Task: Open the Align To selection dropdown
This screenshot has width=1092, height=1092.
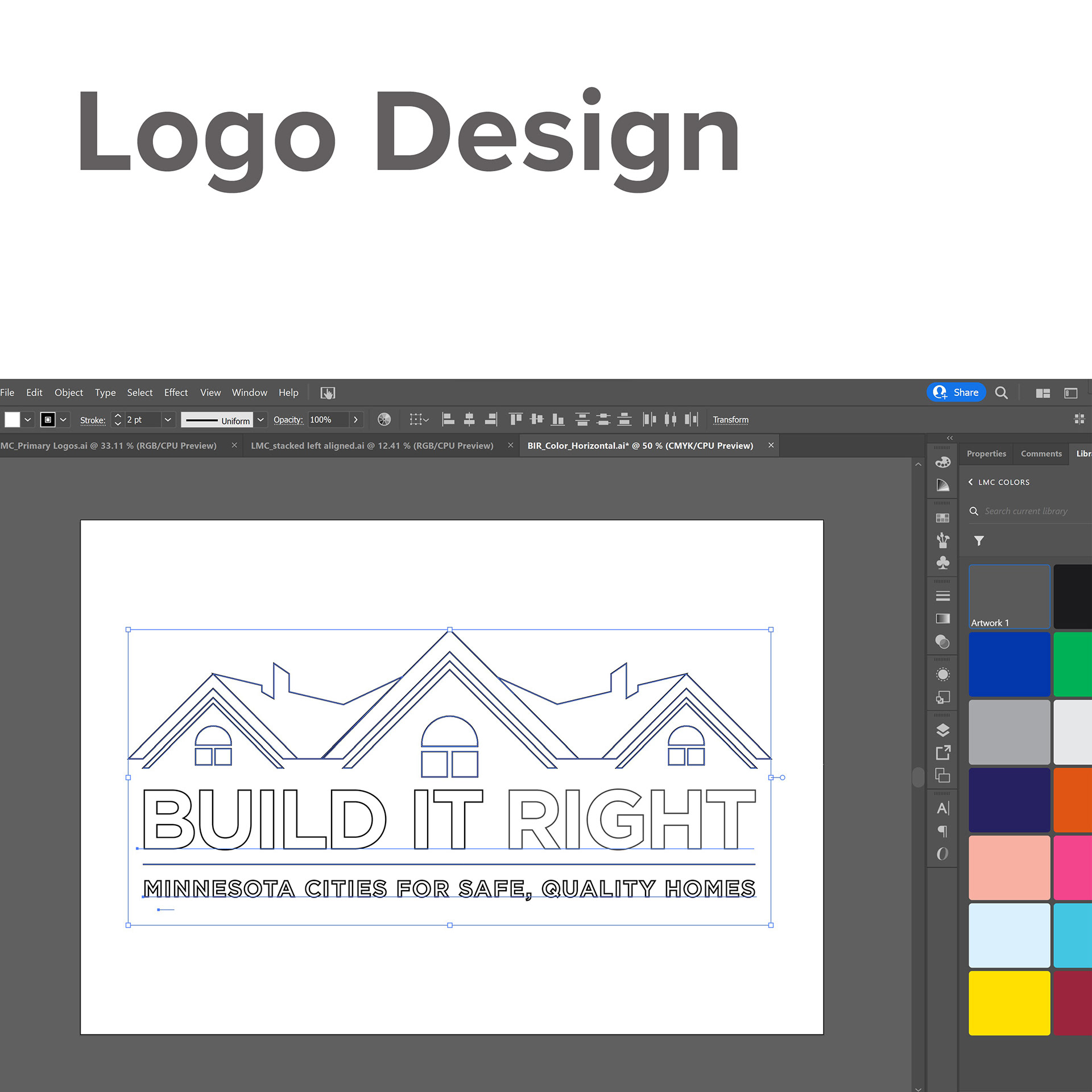Action: click(419, 420)
